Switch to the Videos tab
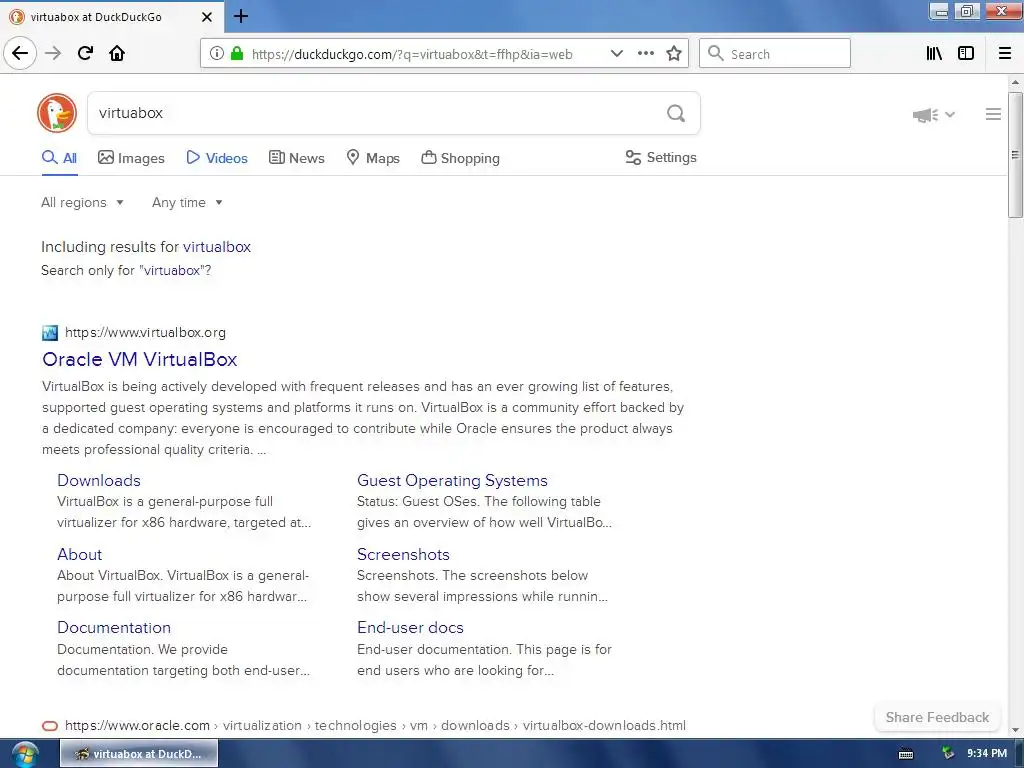This screenshot has width=1024, height=768. (217, 158)
